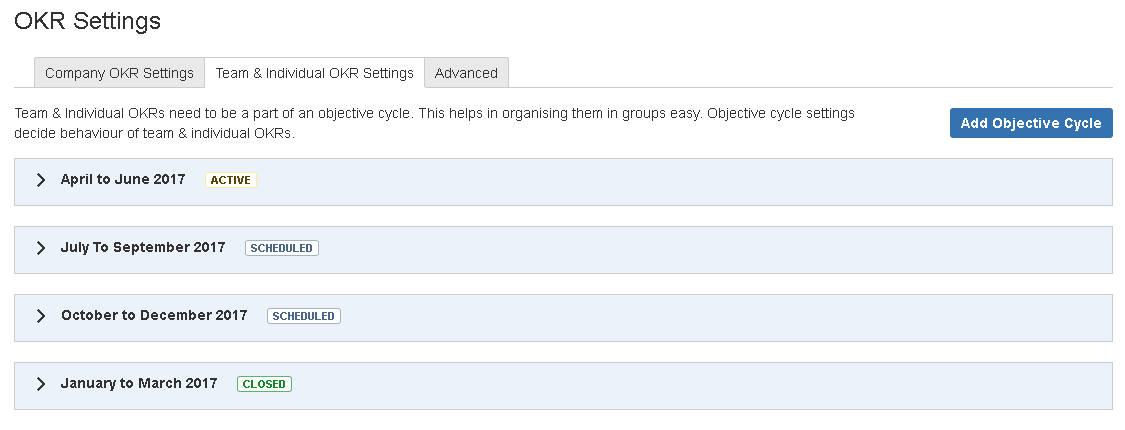Select the January to March 2017 cycle title
The width and height of the screenshot is (1125, 430).
138,383
